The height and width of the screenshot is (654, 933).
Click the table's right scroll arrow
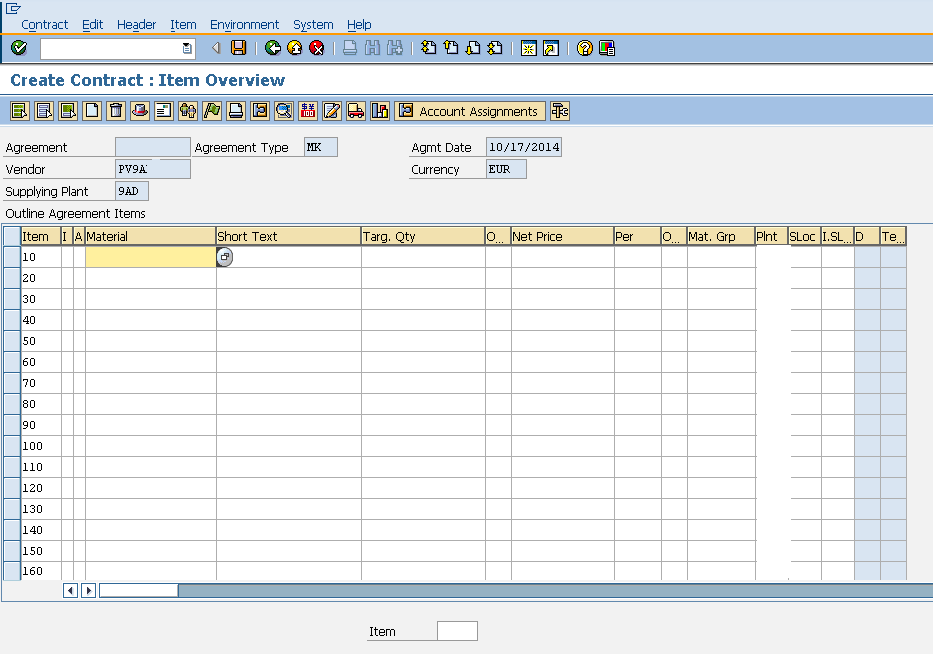click(89, 590)
